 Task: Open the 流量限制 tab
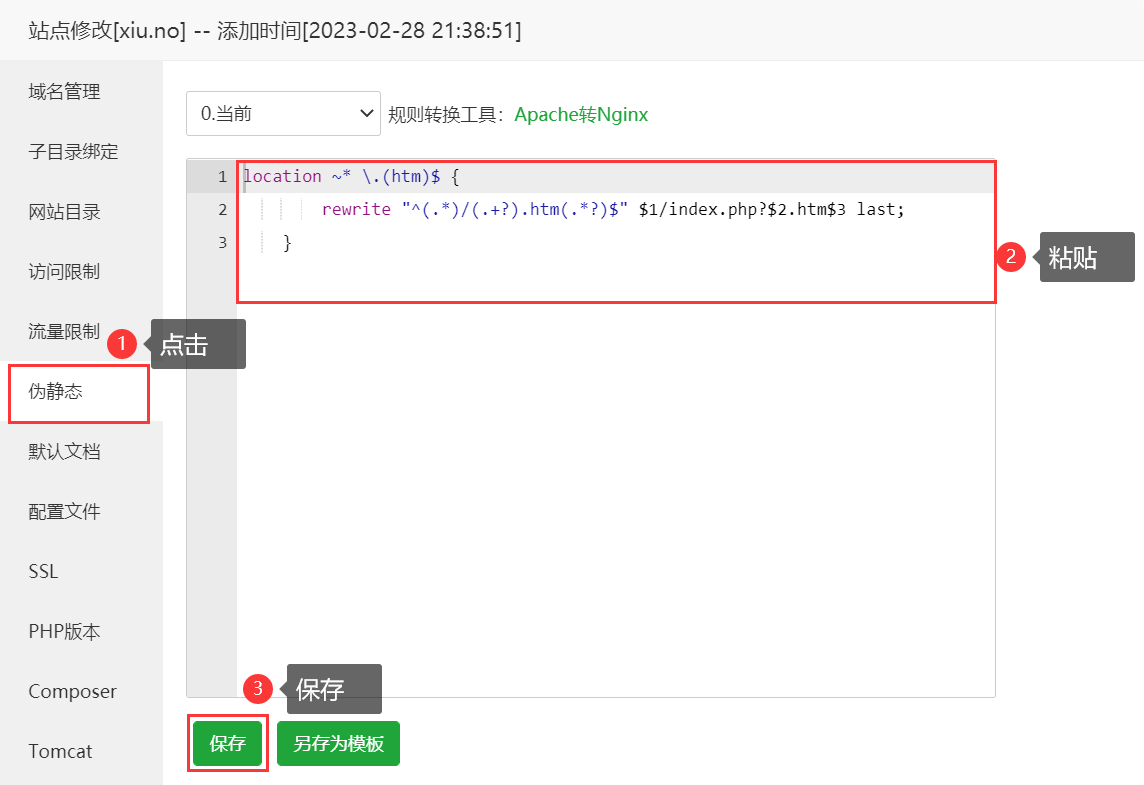(65, 332)
